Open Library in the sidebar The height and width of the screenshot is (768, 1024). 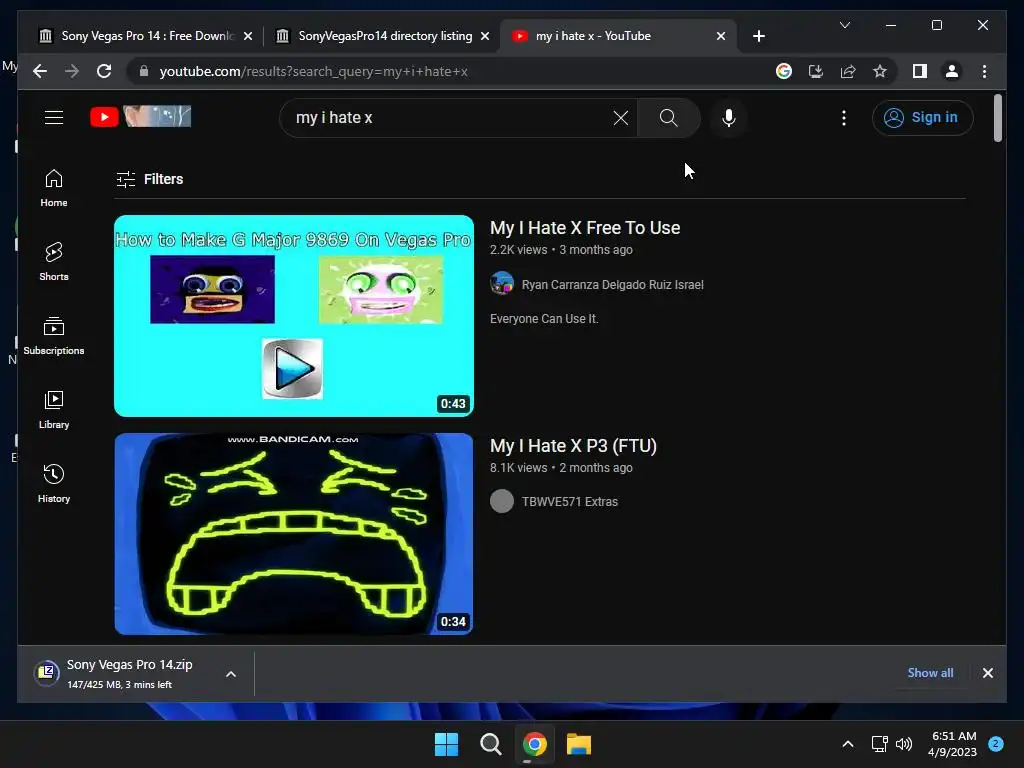coord(54,409)
